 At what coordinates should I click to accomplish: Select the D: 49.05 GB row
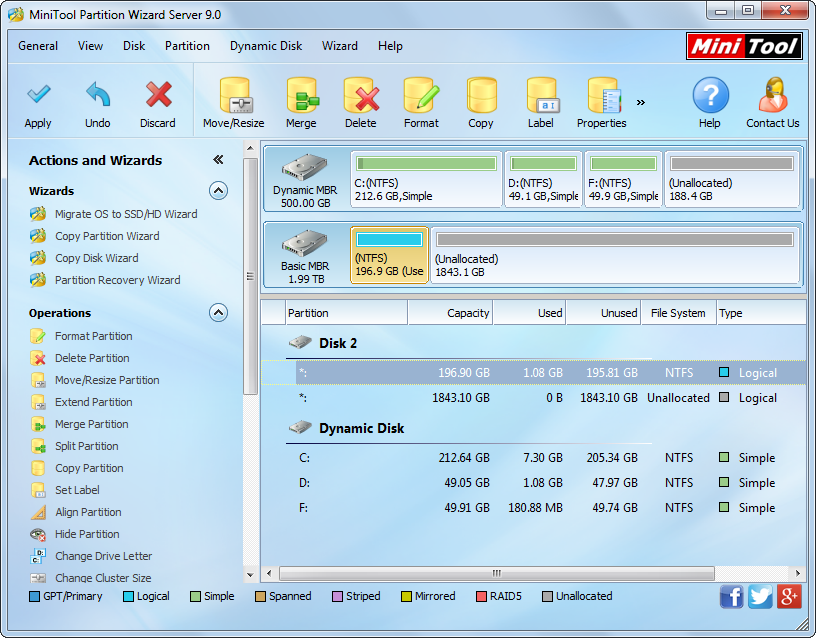(x=533, y=483)
